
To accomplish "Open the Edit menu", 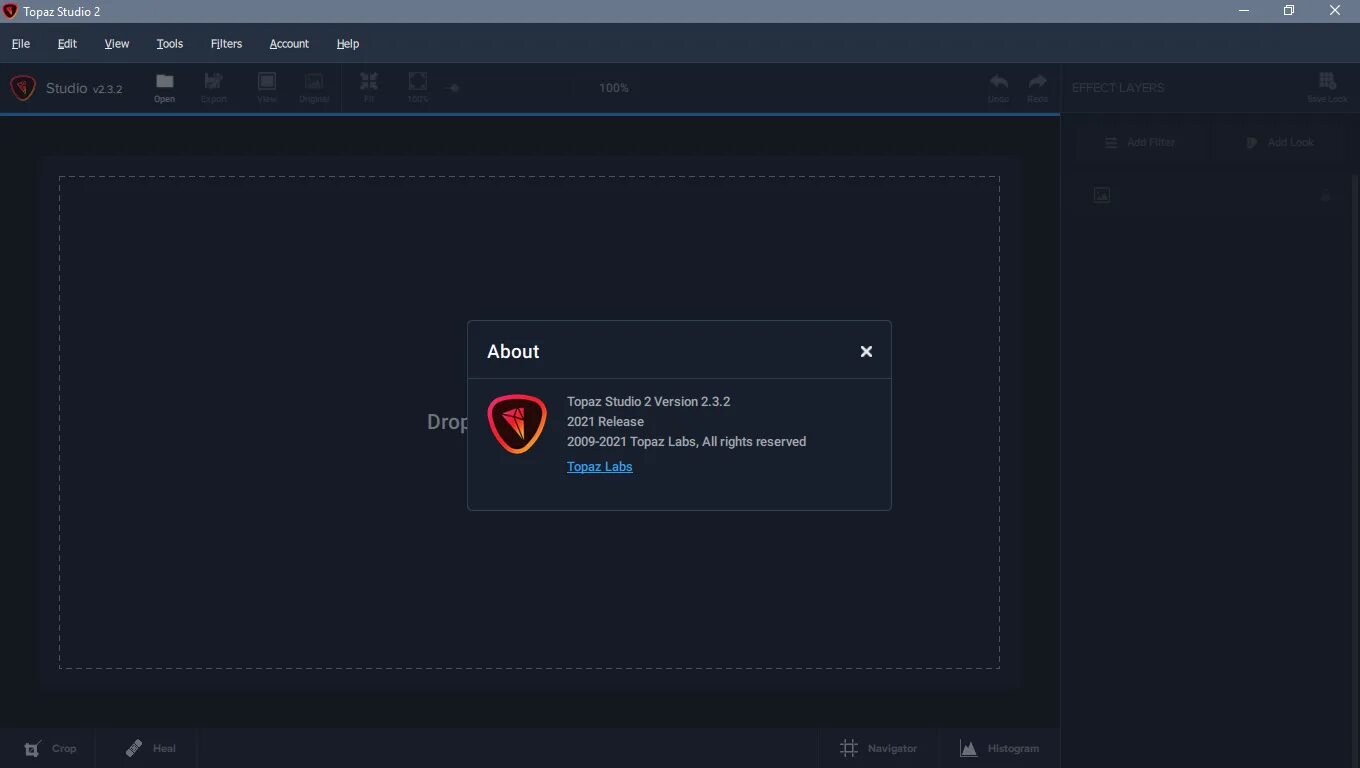I will [x=67, y=44].
